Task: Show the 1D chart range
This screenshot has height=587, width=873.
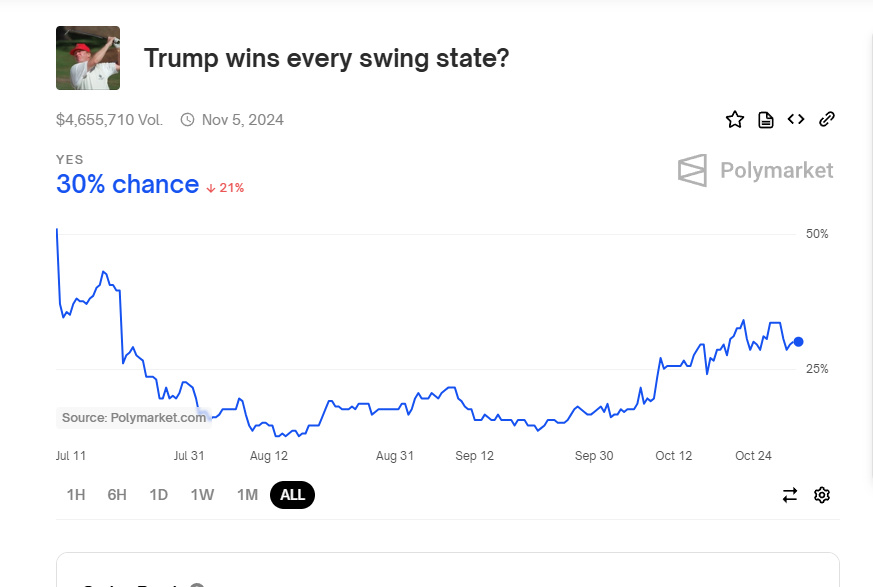Action: (x=158, y=495)
